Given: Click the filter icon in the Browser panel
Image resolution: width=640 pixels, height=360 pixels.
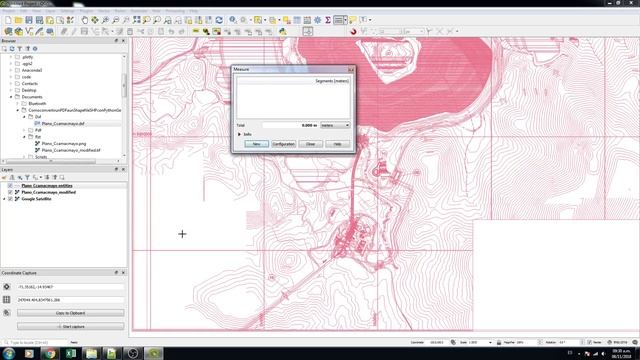Looking at the screenshot, I should tap(20, 49).
